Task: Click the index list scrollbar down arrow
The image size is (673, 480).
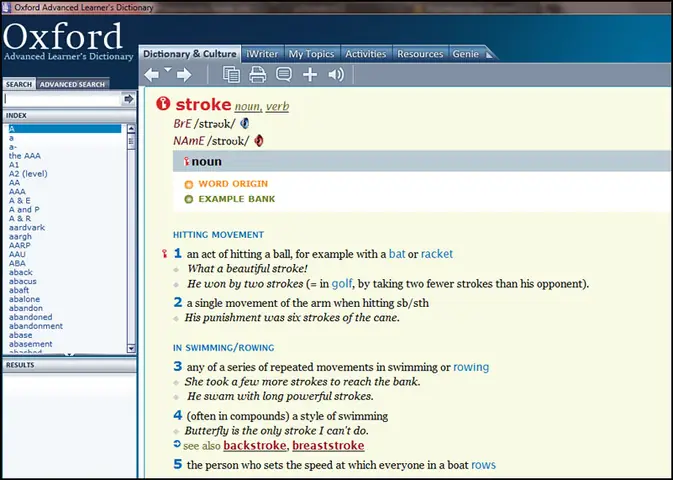Action: pyautogui.click(x=131, y=349)
